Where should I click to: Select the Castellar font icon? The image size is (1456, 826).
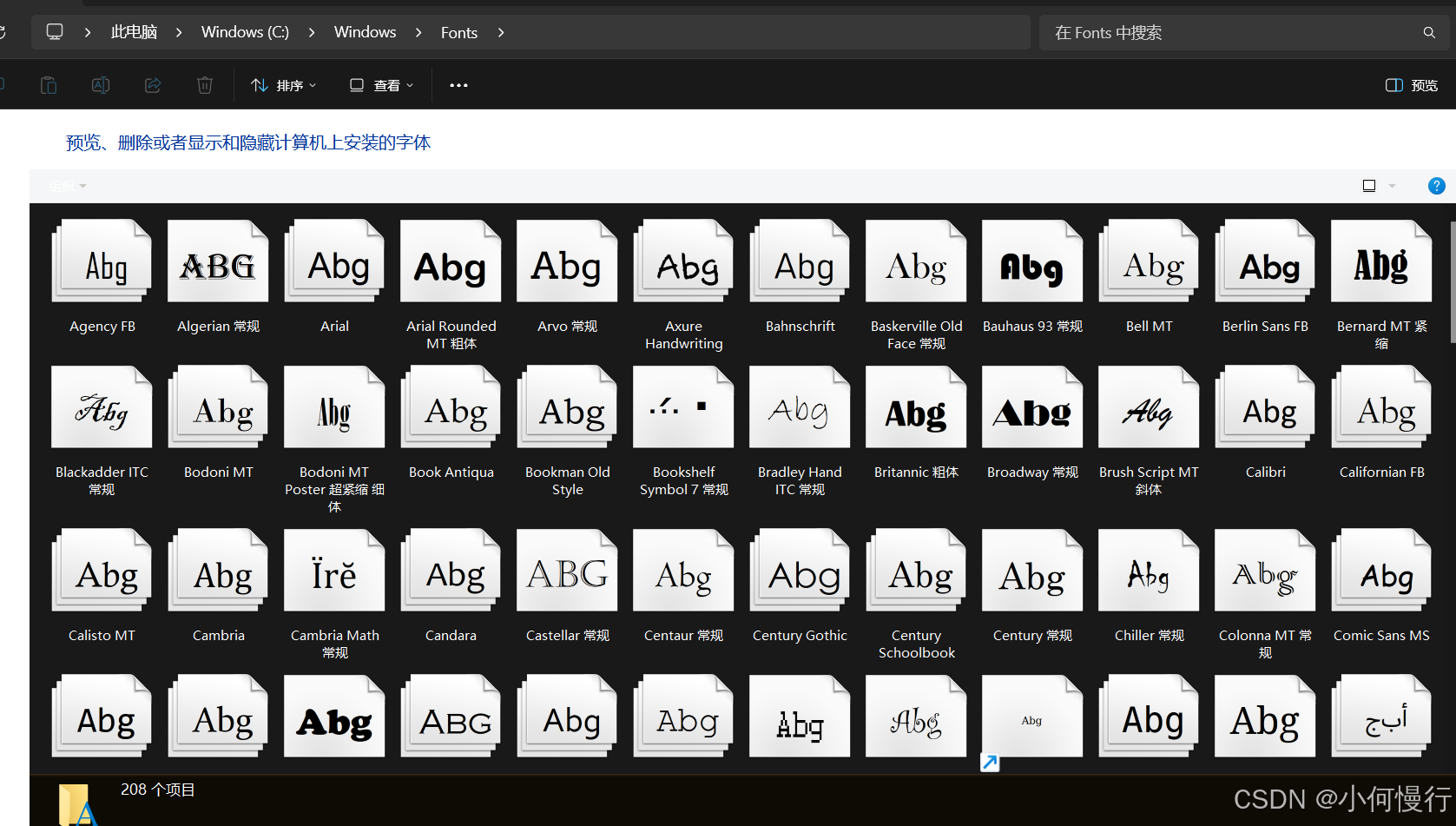[x=567, y=570]
